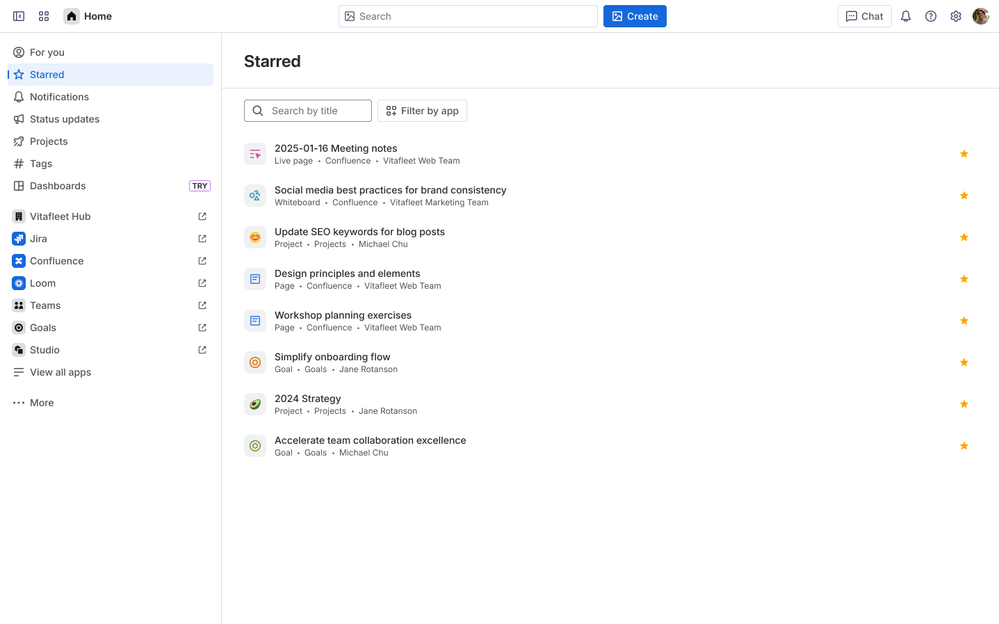Unstar Simplify onboarding flow goal
Image resolution: width=999 pixels, height=624 pixels.
pyautogui.click(x=964, y=363)
